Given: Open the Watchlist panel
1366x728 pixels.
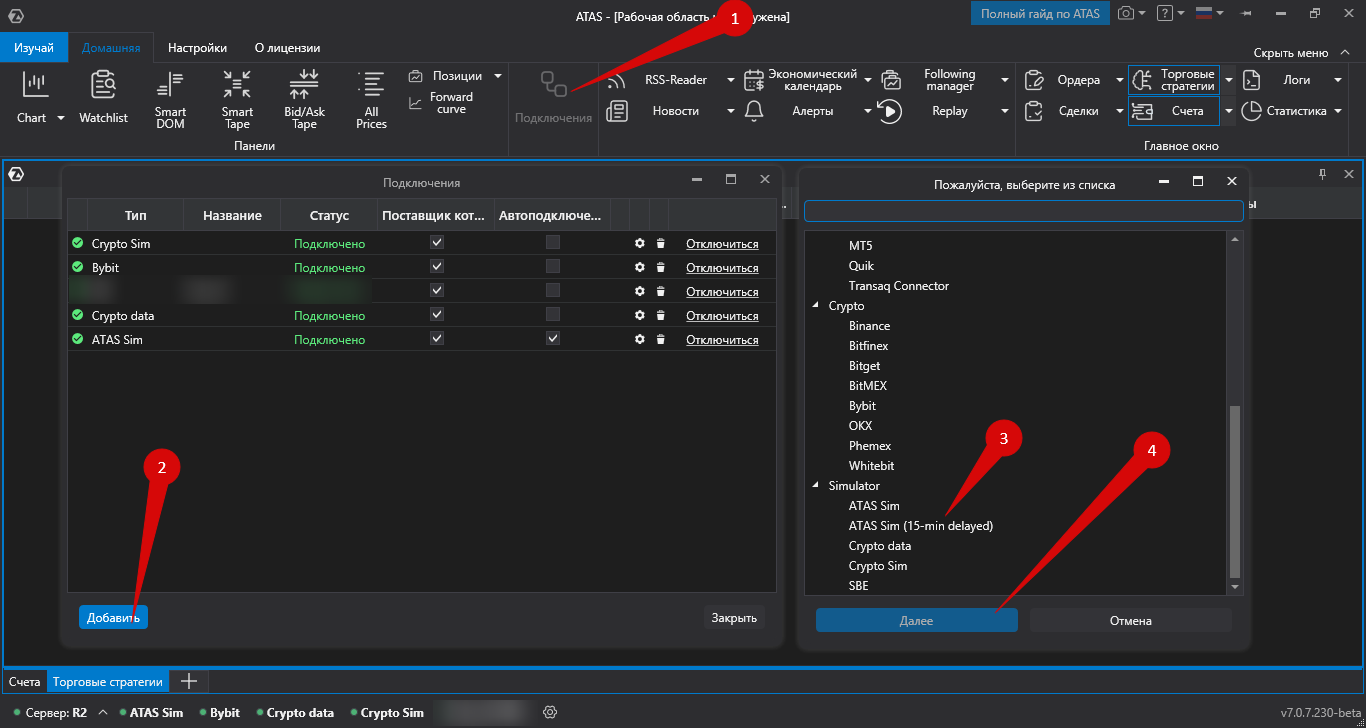Looking at the screenshot, I should tap(104, 96).
